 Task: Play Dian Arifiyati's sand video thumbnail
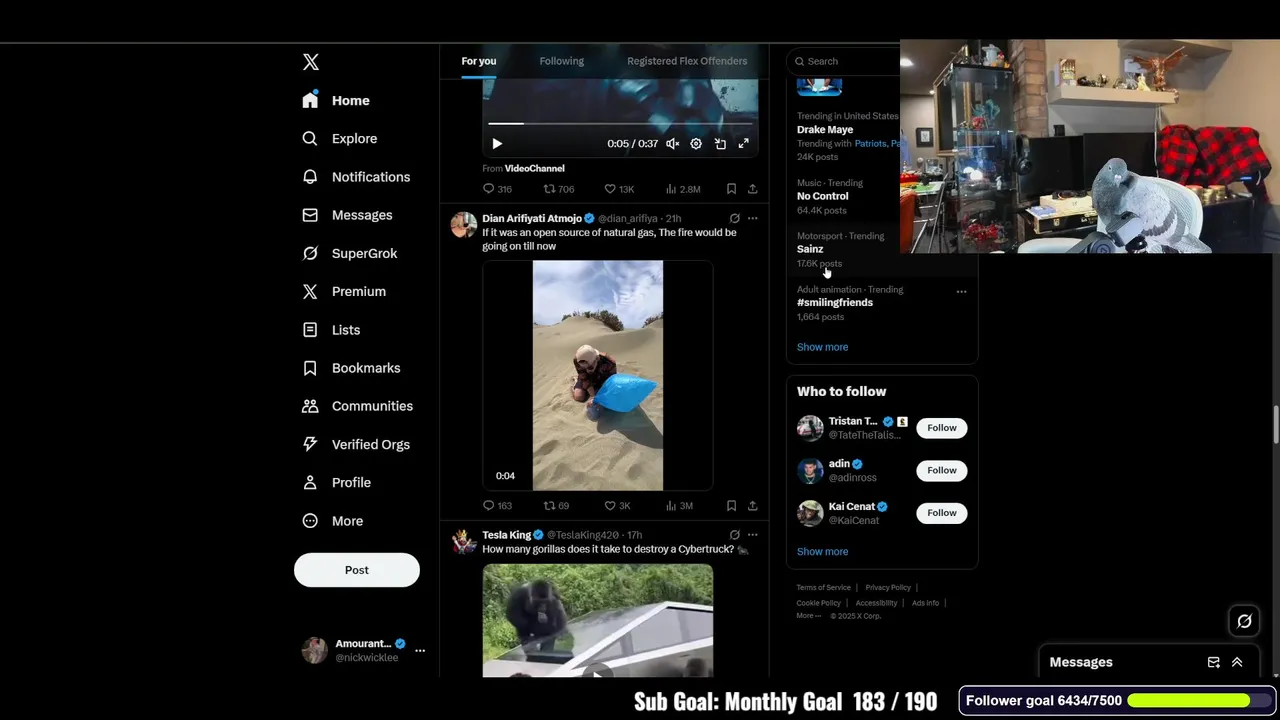pyautogui.click(x=598, y=376)
